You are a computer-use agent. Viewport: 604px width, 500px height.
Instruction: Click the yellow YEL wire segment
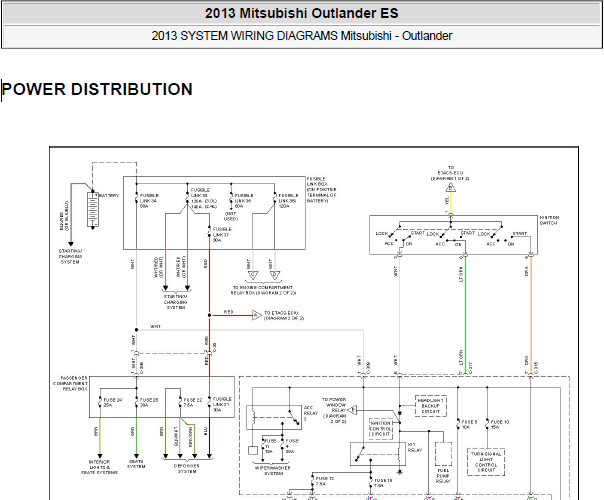(451, 203)
